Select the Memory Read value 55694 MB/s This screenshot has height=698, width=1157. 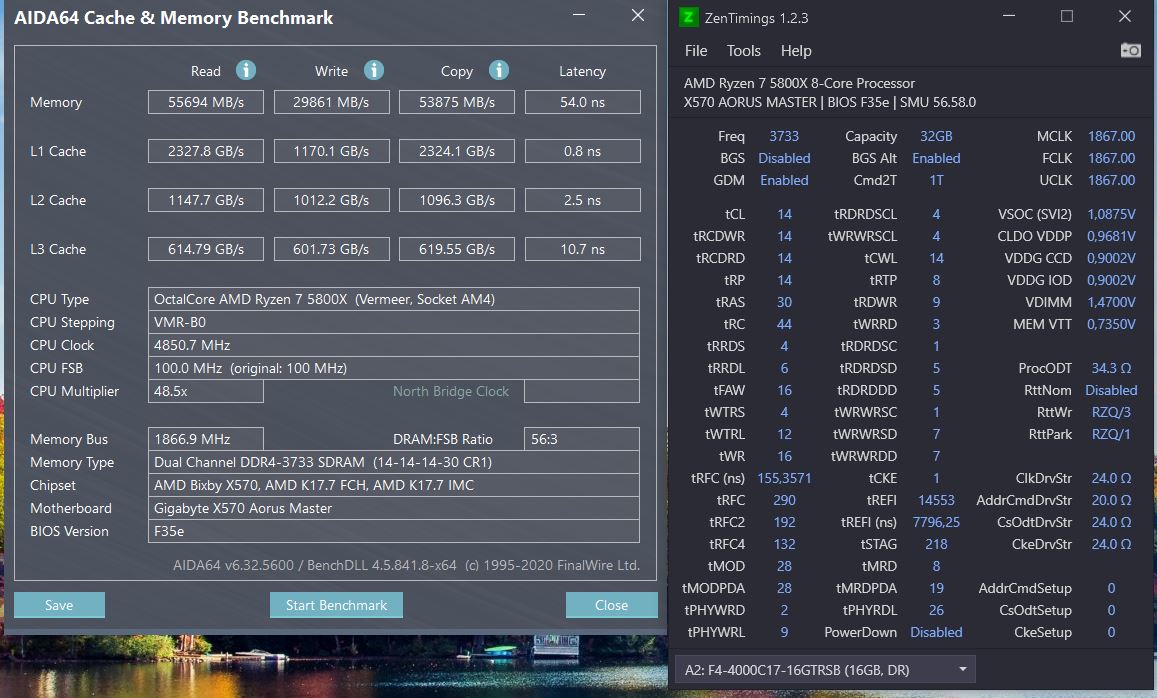(x=206, y=103)
